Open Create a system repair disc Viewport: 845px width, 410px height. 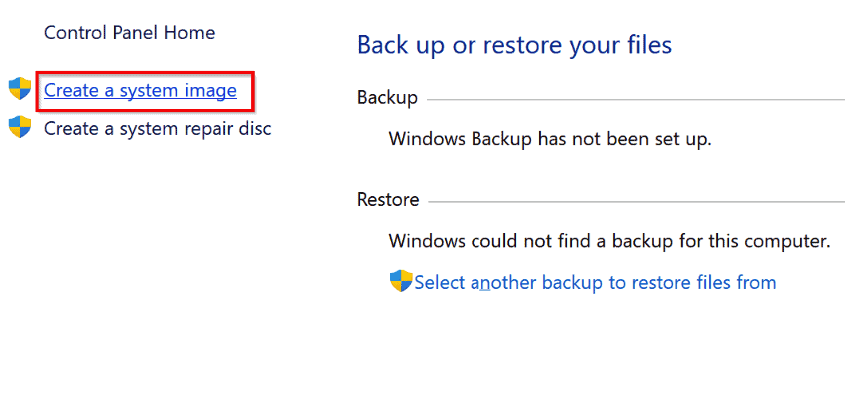click(157, 129)
